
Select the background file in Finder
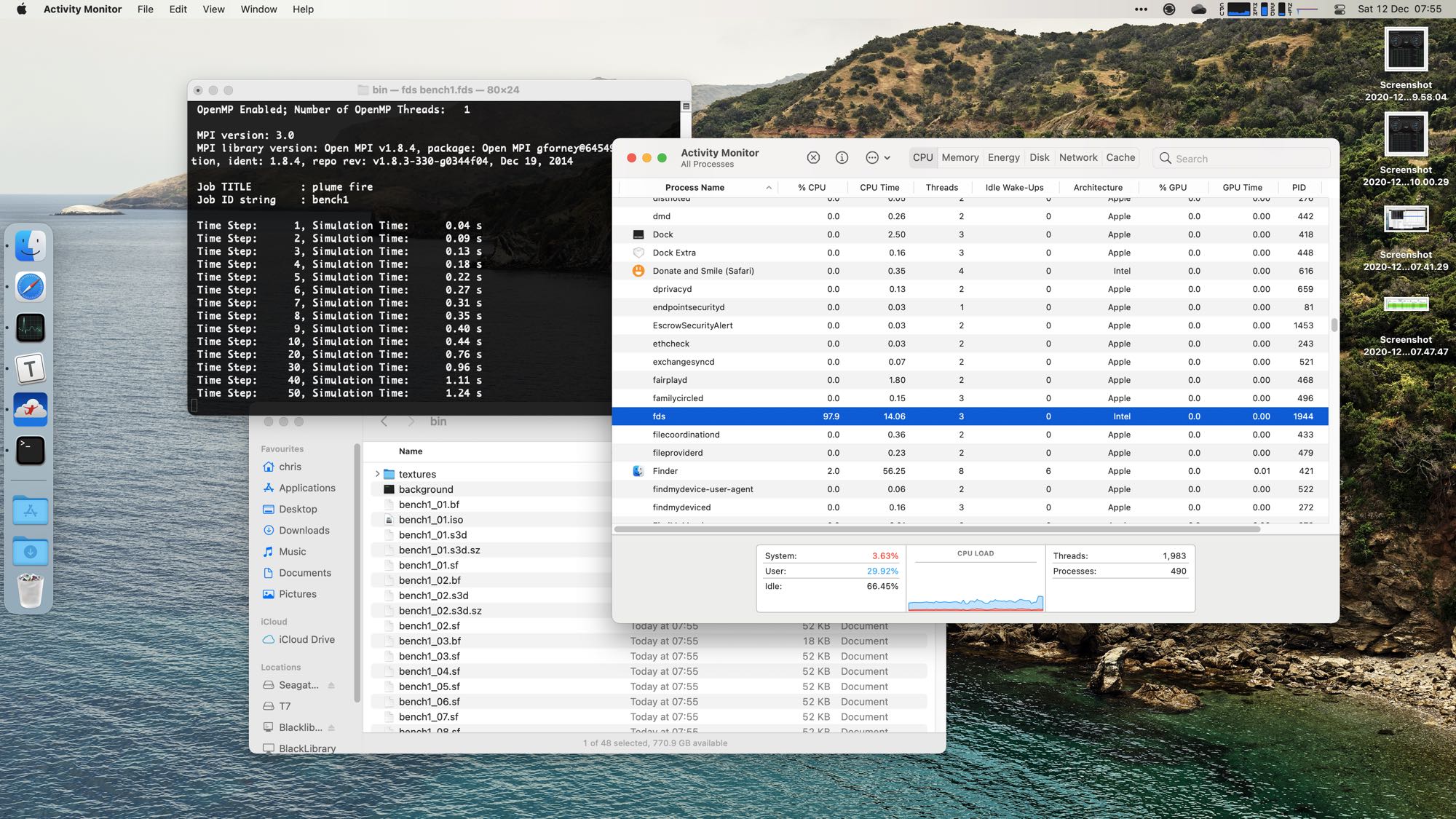point(426,489)
